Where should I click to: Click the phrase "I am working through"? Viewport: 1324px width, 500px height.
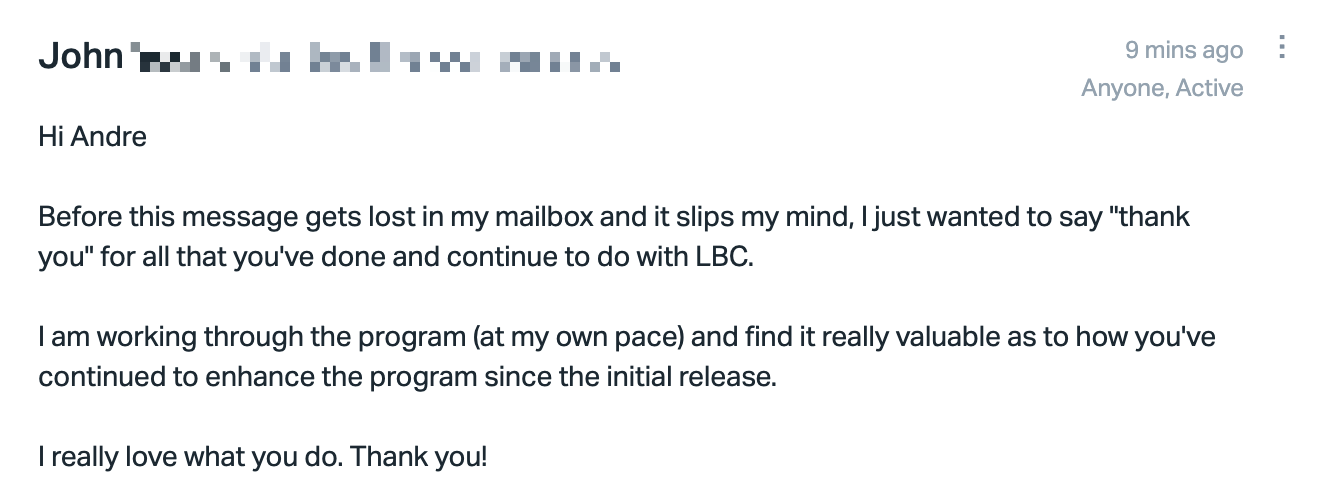tap(118, 336)
